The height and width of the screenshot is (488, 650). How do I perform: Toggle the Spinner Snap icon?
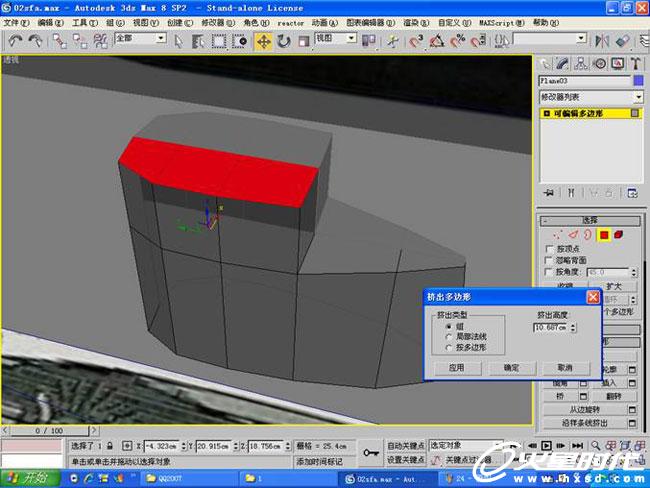pos(478,41)
